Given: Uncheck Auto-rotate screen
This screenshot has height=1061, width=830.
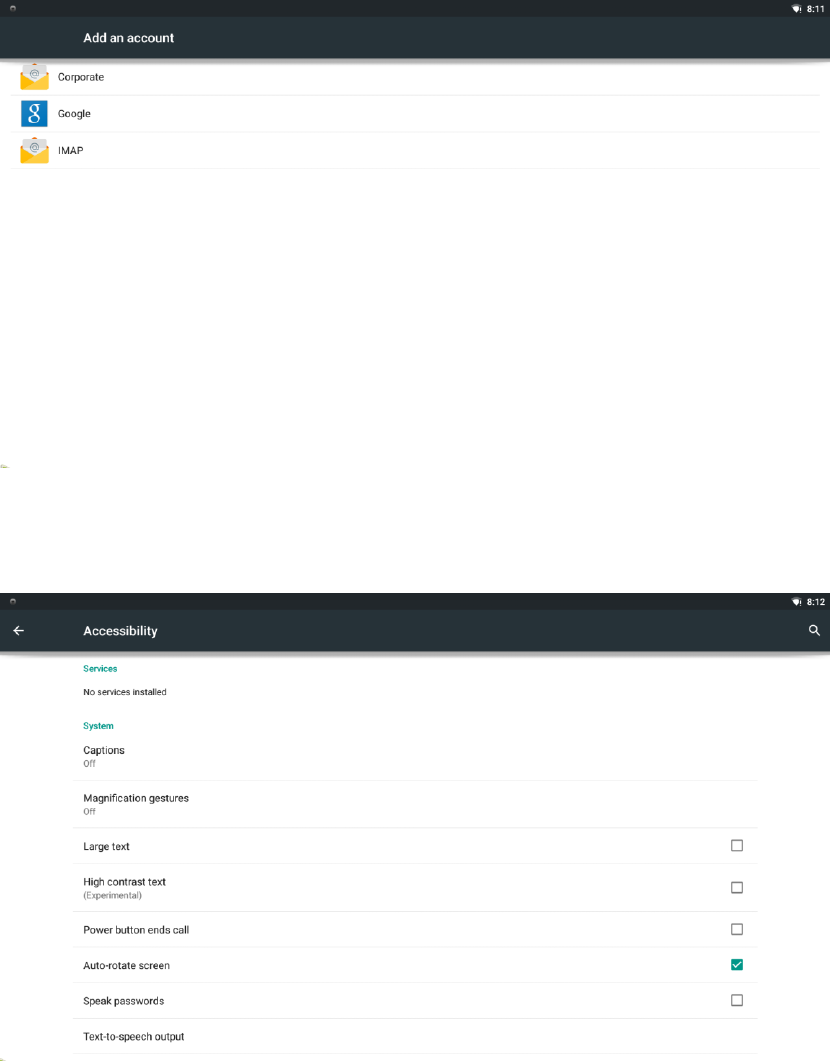Looking at the screenshot, I should [737, 965].
